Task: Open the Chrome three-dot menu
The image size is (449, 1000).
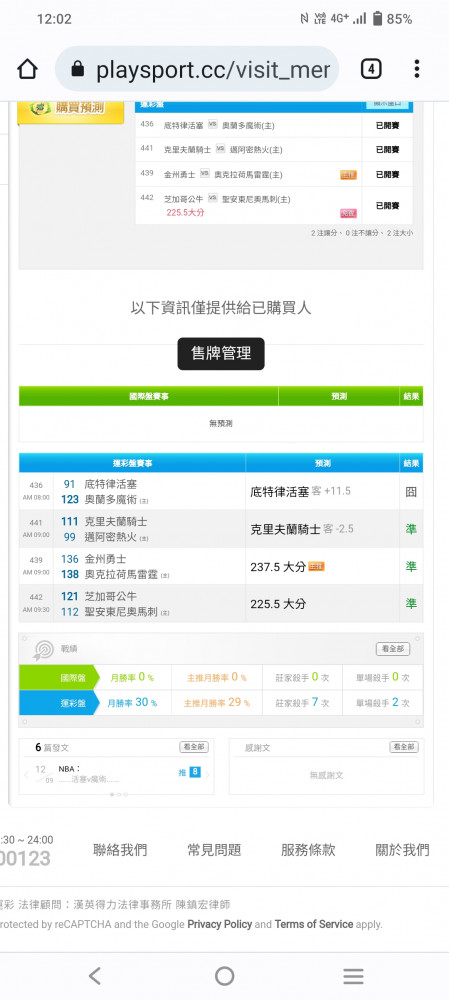Action: (416, 69)
